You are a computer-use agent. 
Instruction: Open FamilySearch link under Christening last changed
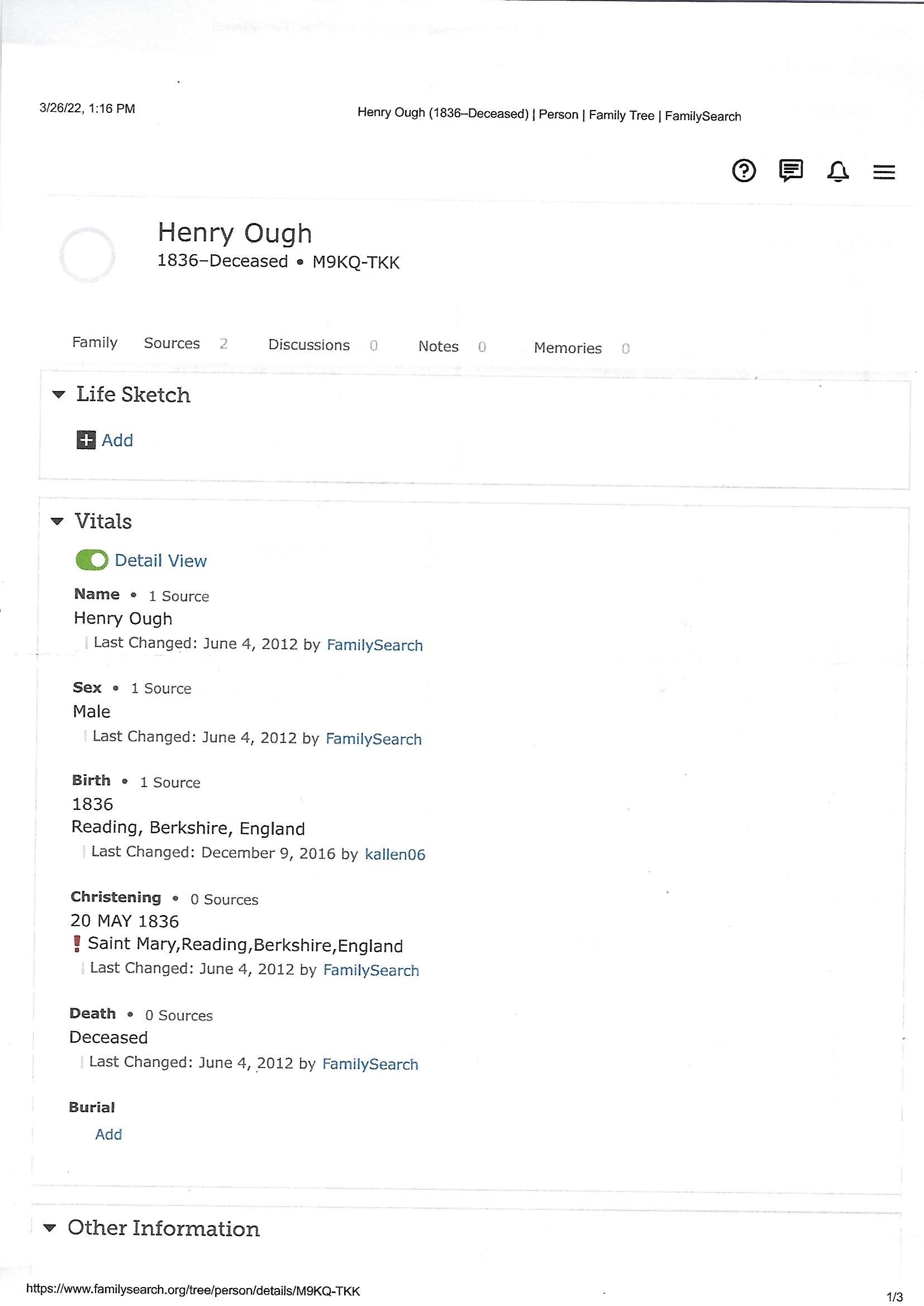(371, 970)
